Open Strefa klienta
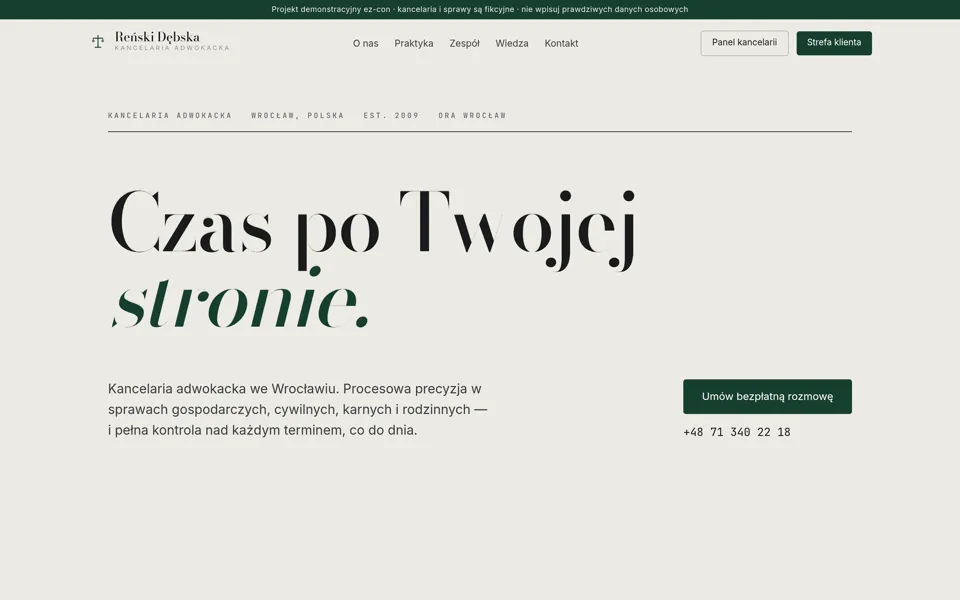Screen dimensions: 960x600 [x=834, y=43]
